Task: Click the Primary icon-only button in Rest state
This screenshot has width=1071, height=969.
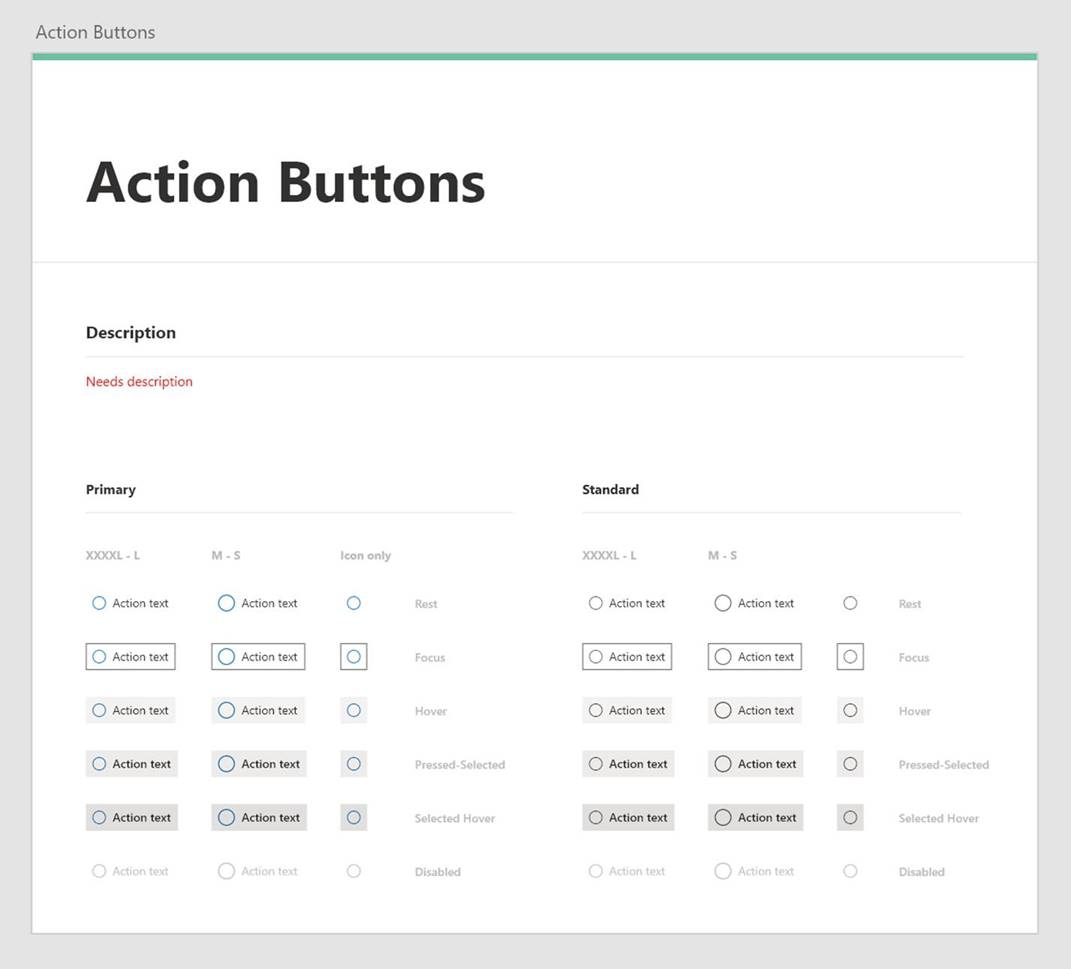Action: tap(353, 603)
